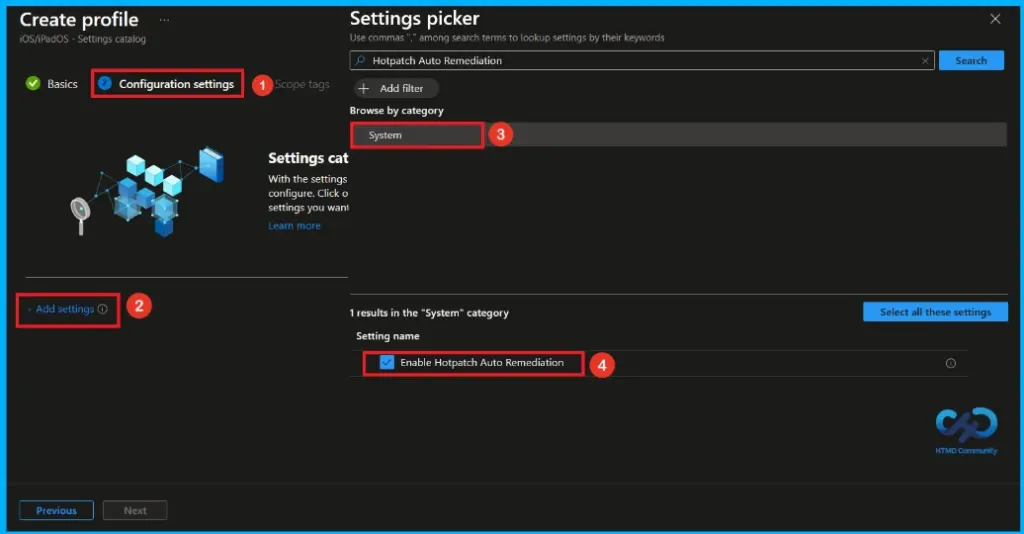
Task: Click the info icon beside Add settings
Action: (x=103, y=309)
